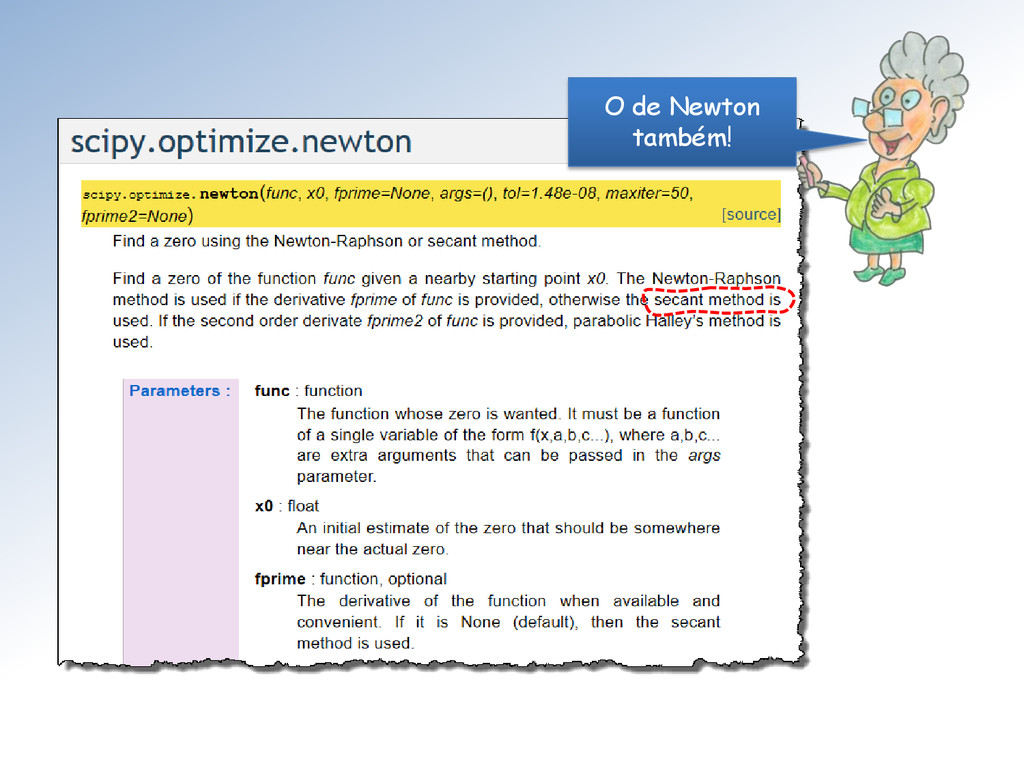This screenshot has height=768, width=1024.
Task: Select the 'fprime' parameter name
Action: (280, 579)
